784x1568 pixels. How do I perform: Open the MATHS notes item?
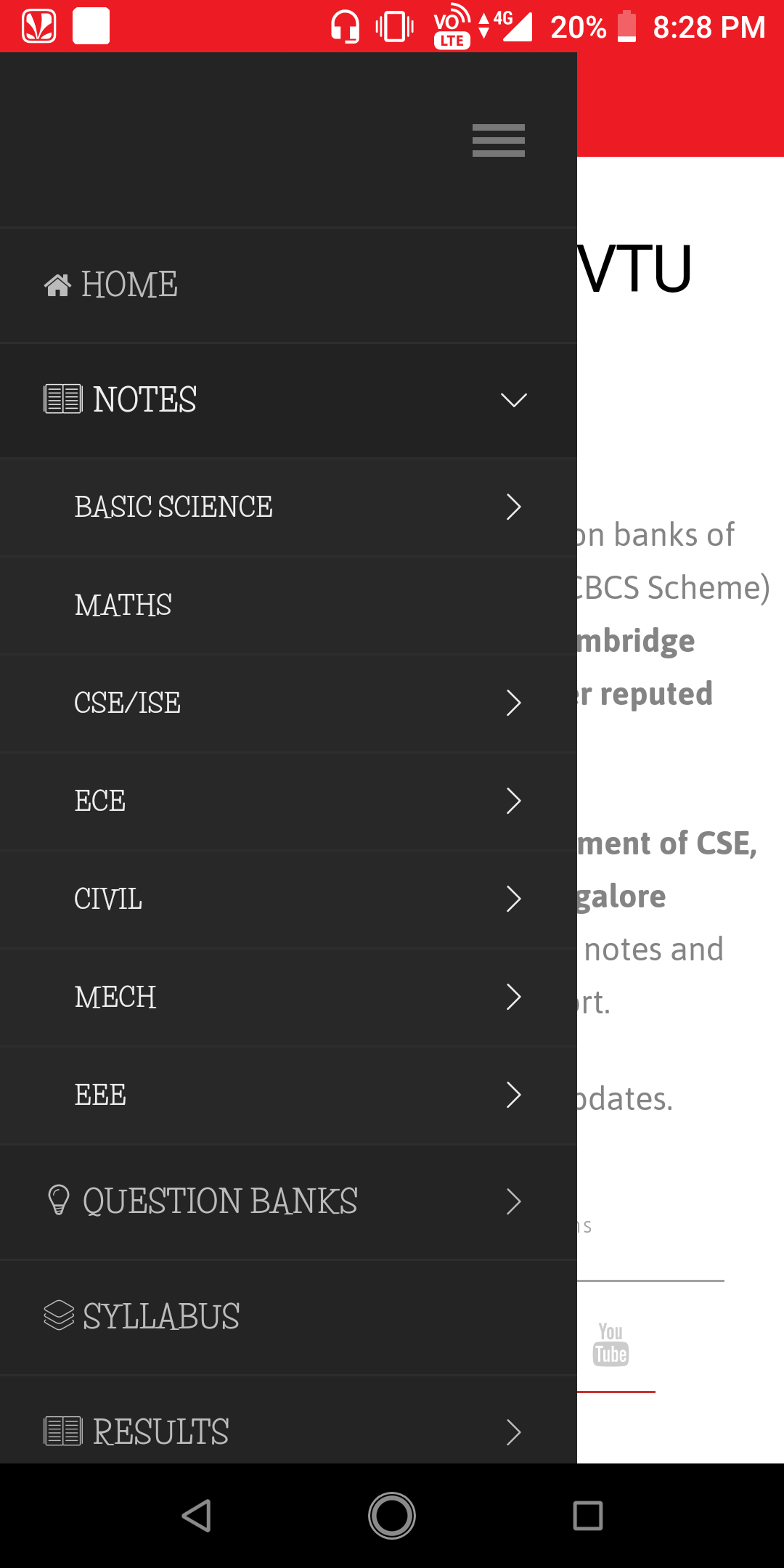tap(123, 605)
